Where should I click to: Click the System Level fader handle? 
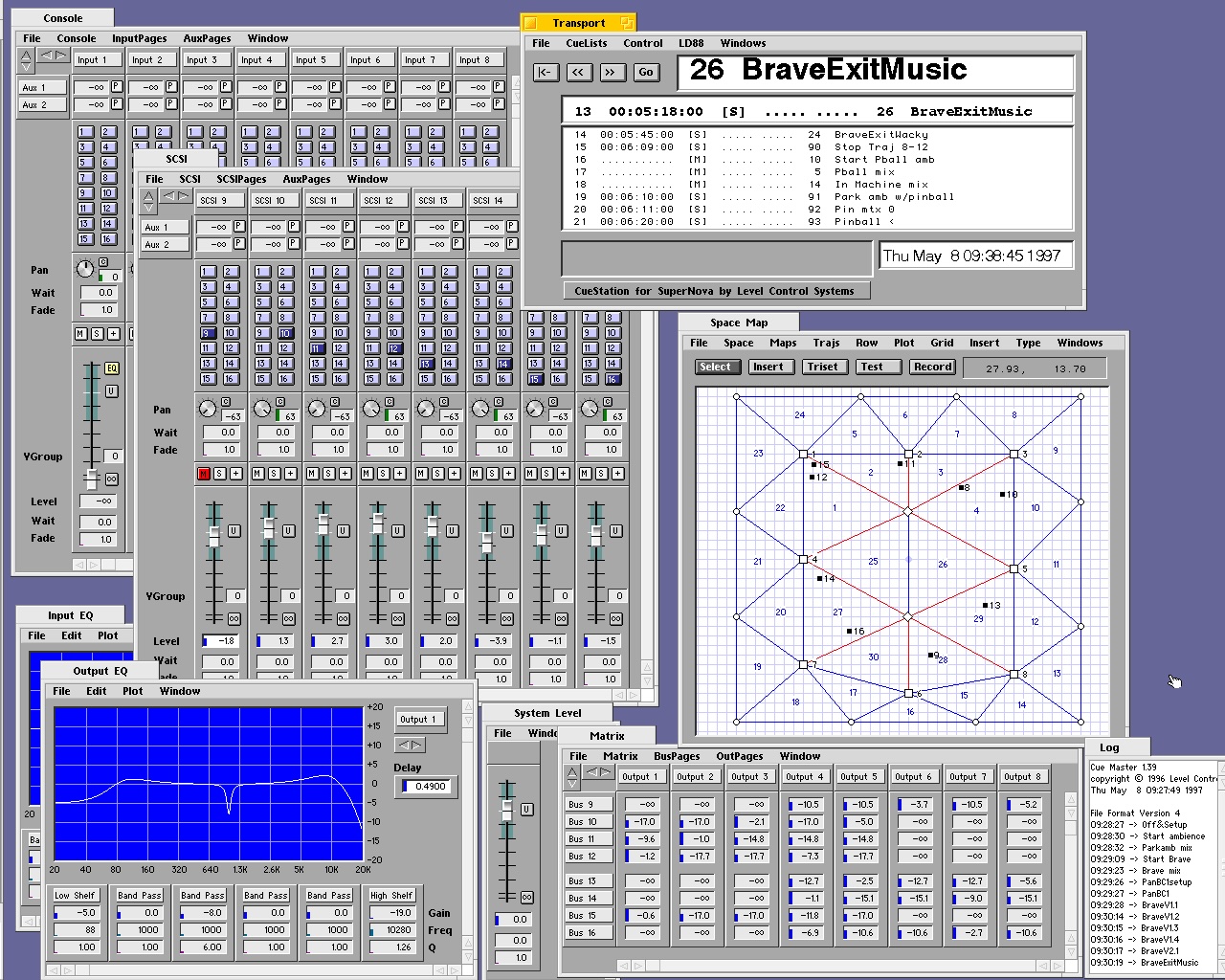click(507, 811)
